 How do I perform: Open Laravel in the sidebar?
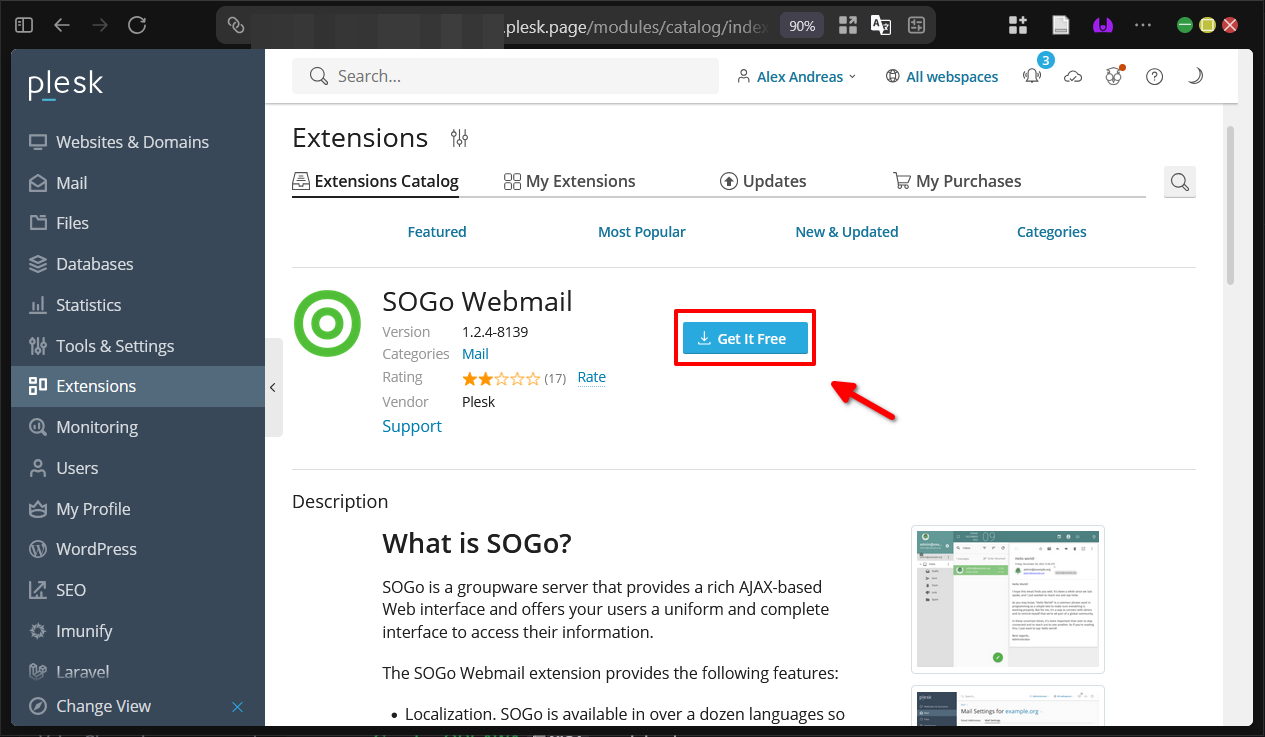(138, 672)
